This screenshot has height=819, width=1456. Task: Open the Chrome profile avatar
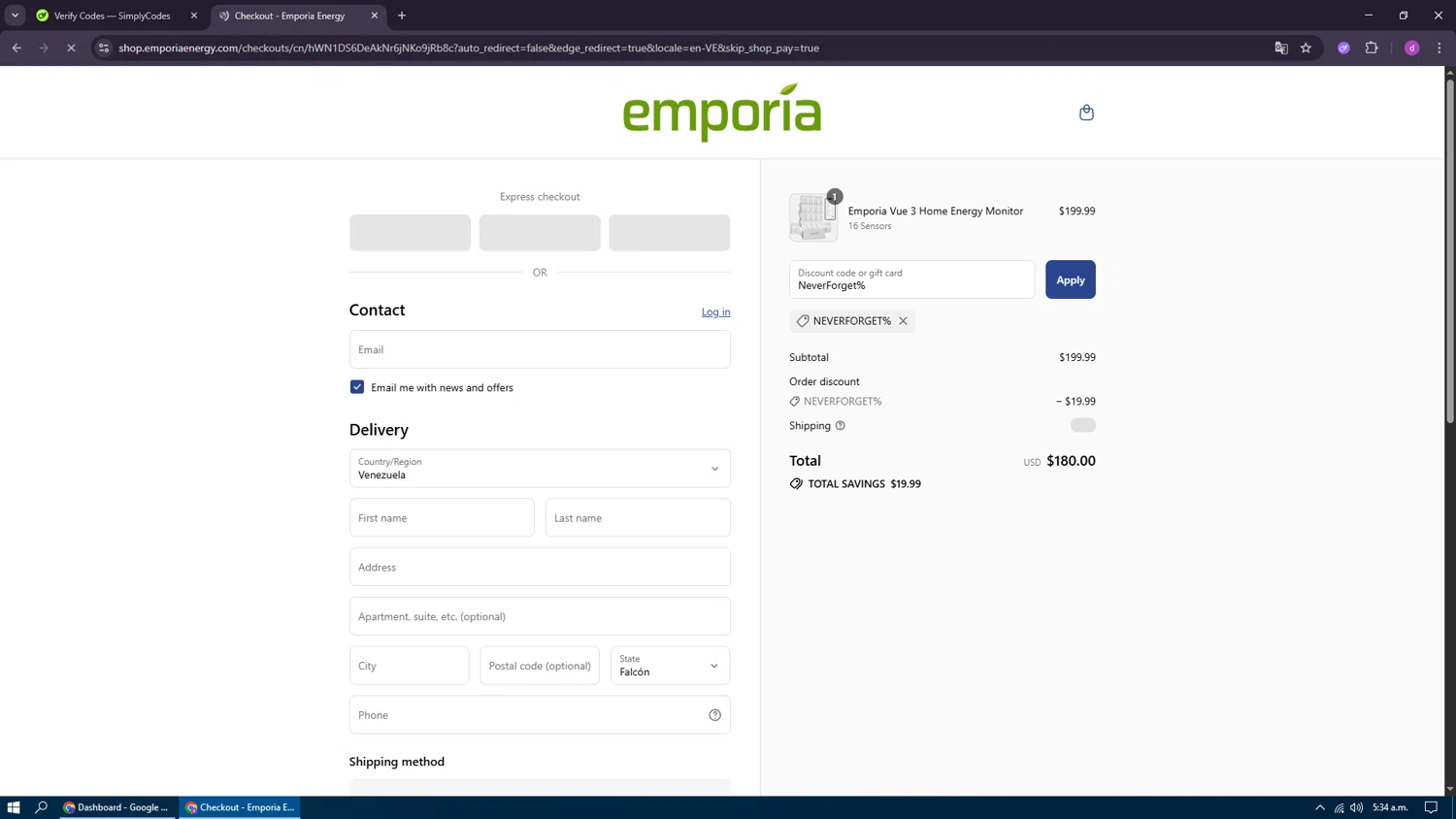pyautogui.click(x=1411, y=48)
